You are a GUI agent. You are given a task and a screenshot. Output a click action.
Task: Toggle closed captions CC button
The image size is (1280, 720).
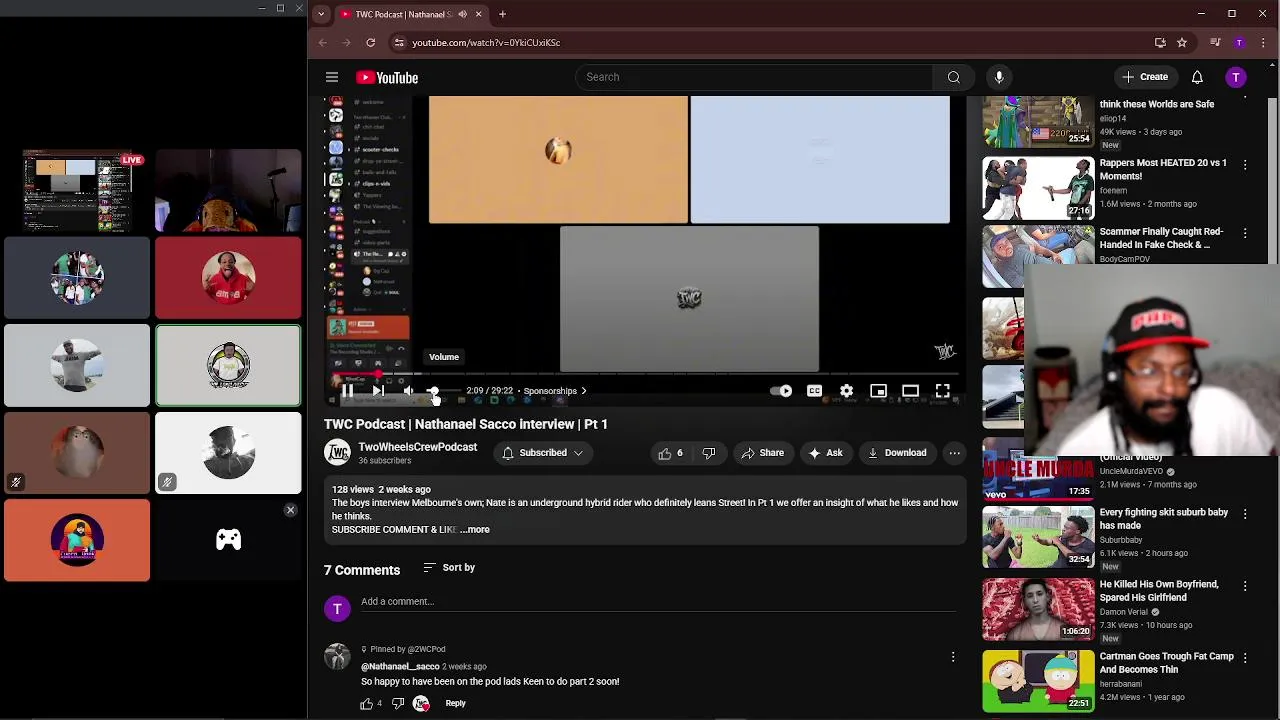814,391
